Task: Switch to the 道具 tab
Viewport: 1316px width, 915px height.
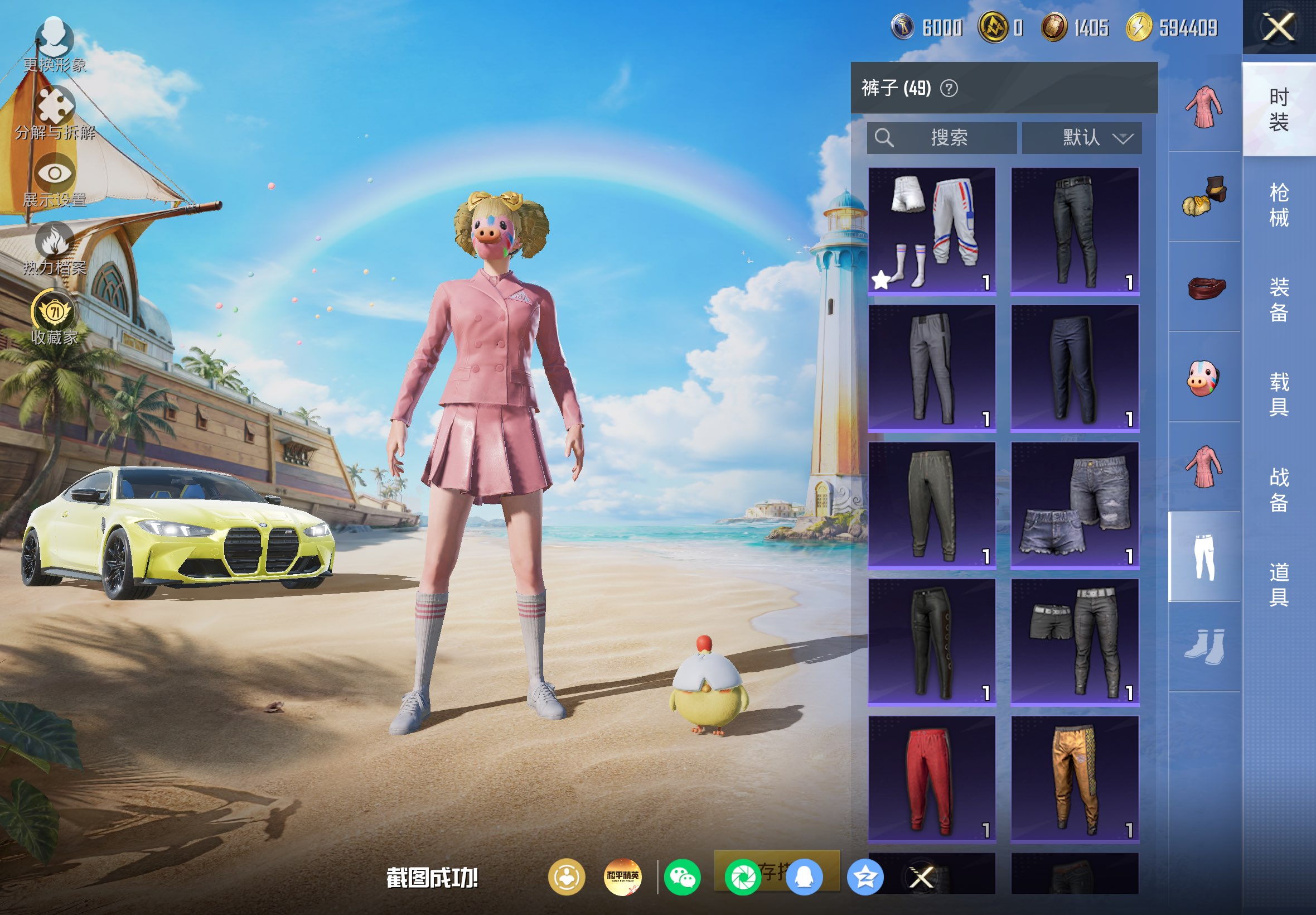Action: tap(1279, 584)
